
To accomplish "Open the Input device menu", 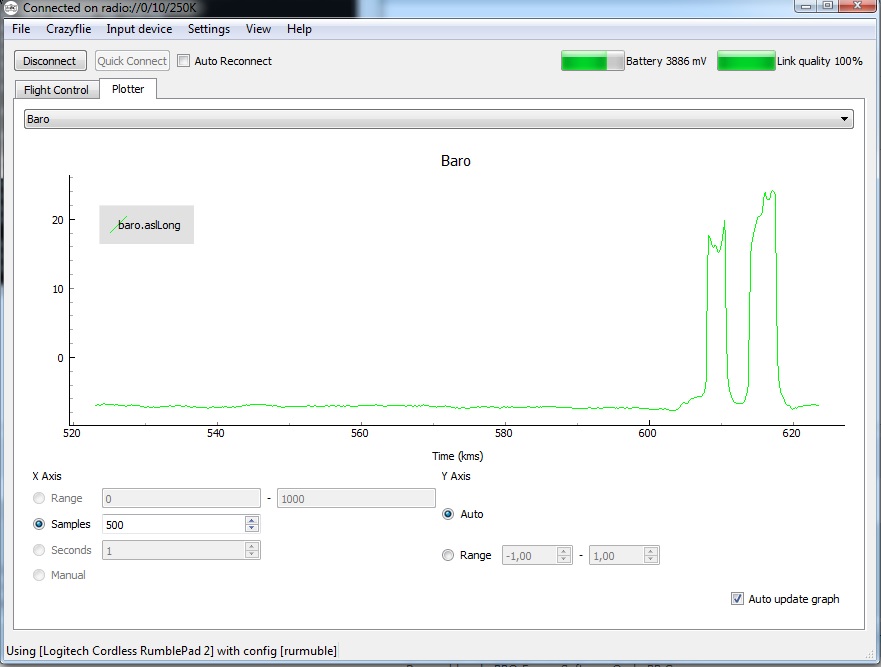I will (x=139, y=29).
